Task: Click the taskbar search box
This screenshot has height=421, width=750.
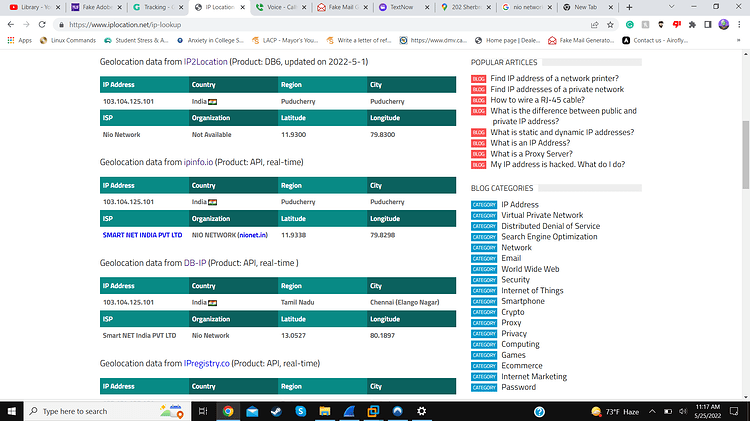Action: tap(107, 411)
